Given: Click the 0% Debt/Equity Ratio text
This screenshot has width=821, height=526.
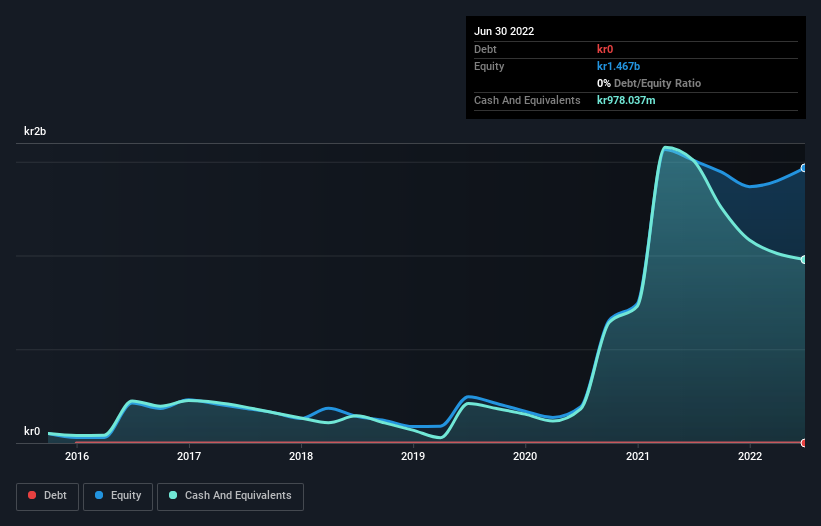Looking at the screenshot, I should 649,83.
